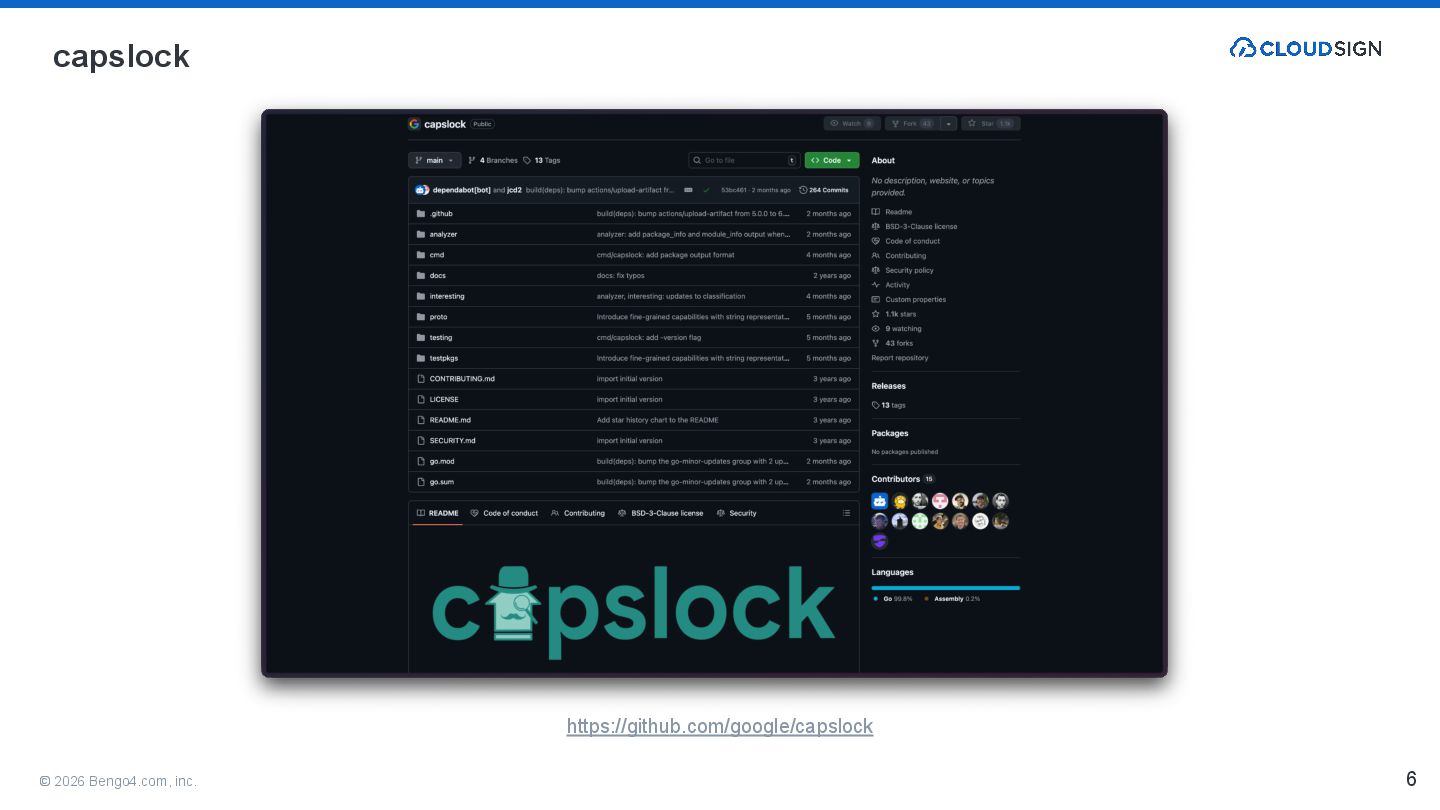1440x810 pixels.
Task: Switch to the Contributing tab
Action: click(x=578, y=513)
